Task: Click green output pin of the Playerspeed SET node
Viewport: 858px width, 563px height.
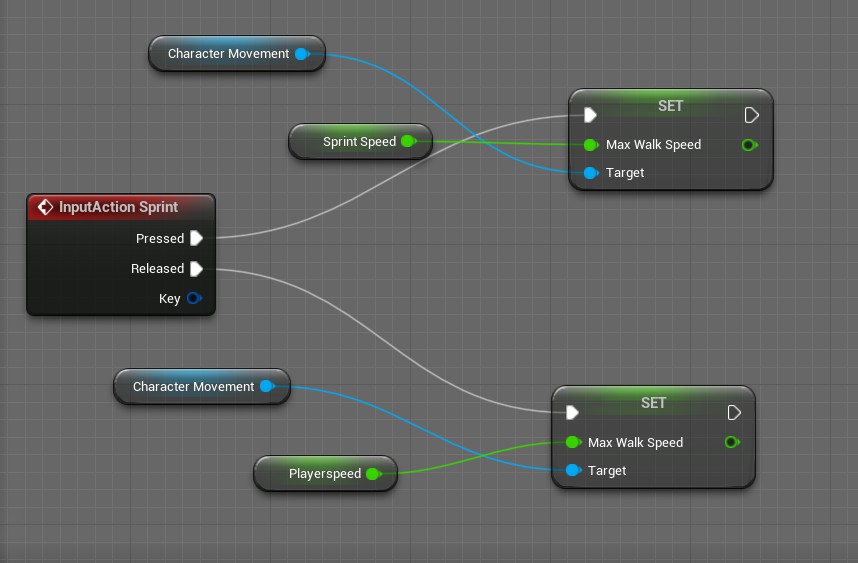Action: [732, 442]
